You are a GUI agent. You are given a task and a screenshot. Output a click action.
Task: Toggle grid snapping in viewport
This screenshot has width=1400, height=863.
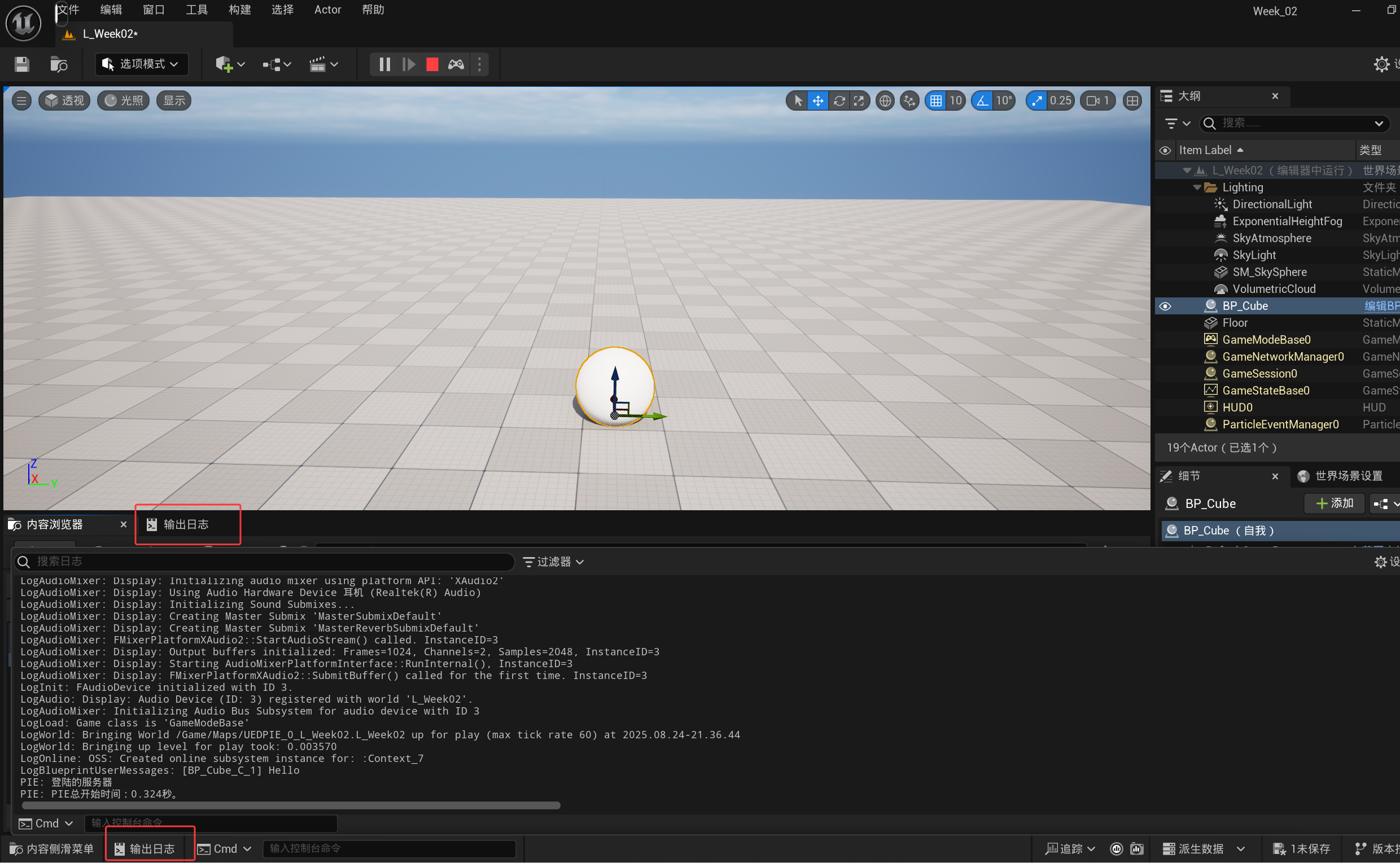[x=936, y=101]
